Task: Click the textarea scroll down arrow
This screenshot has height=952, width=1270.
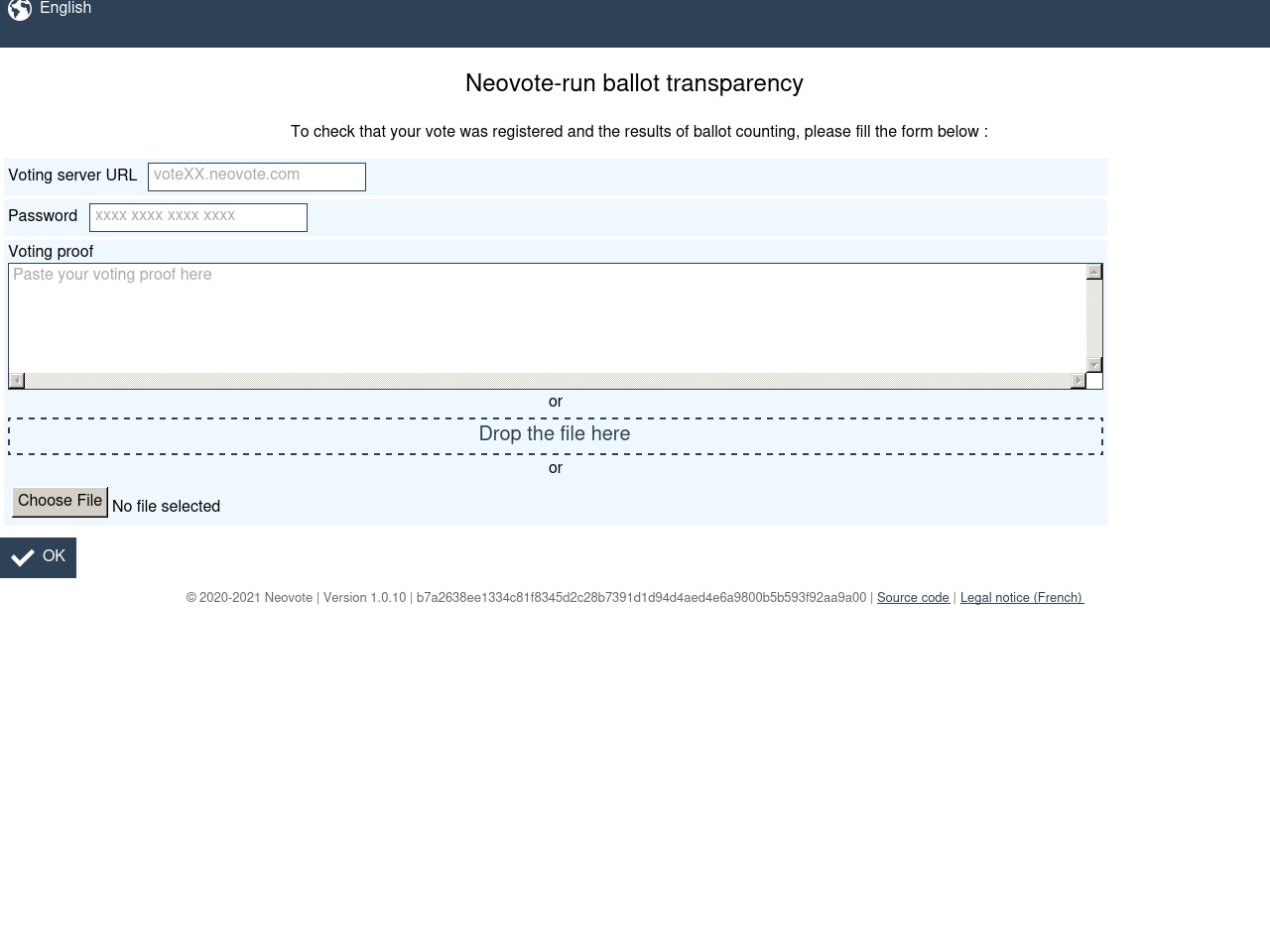Action: [1094, 365]
